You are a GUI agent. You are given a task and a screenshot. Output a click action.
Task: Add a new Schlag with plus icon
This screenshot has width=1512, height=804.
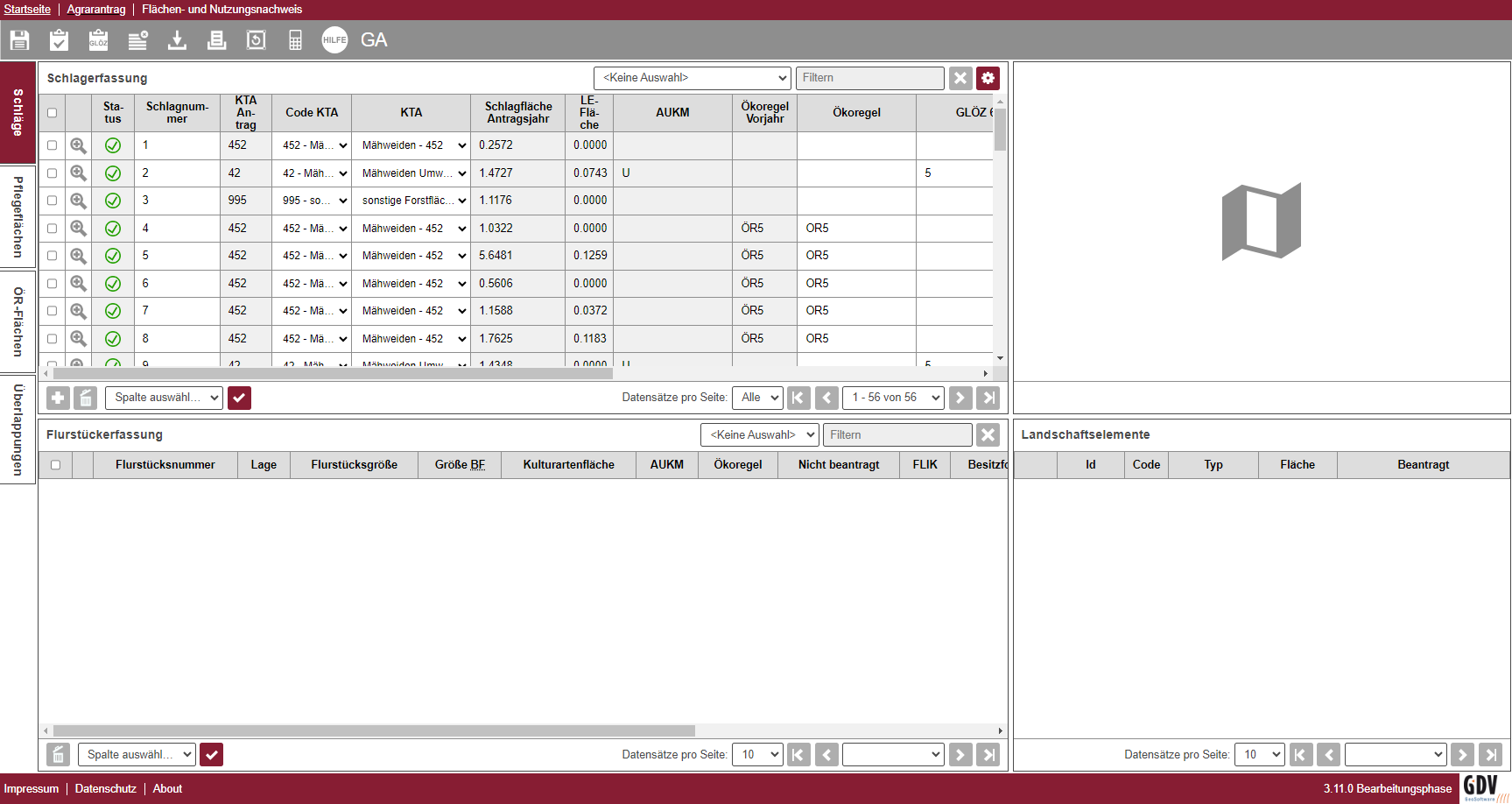point(58,398)
